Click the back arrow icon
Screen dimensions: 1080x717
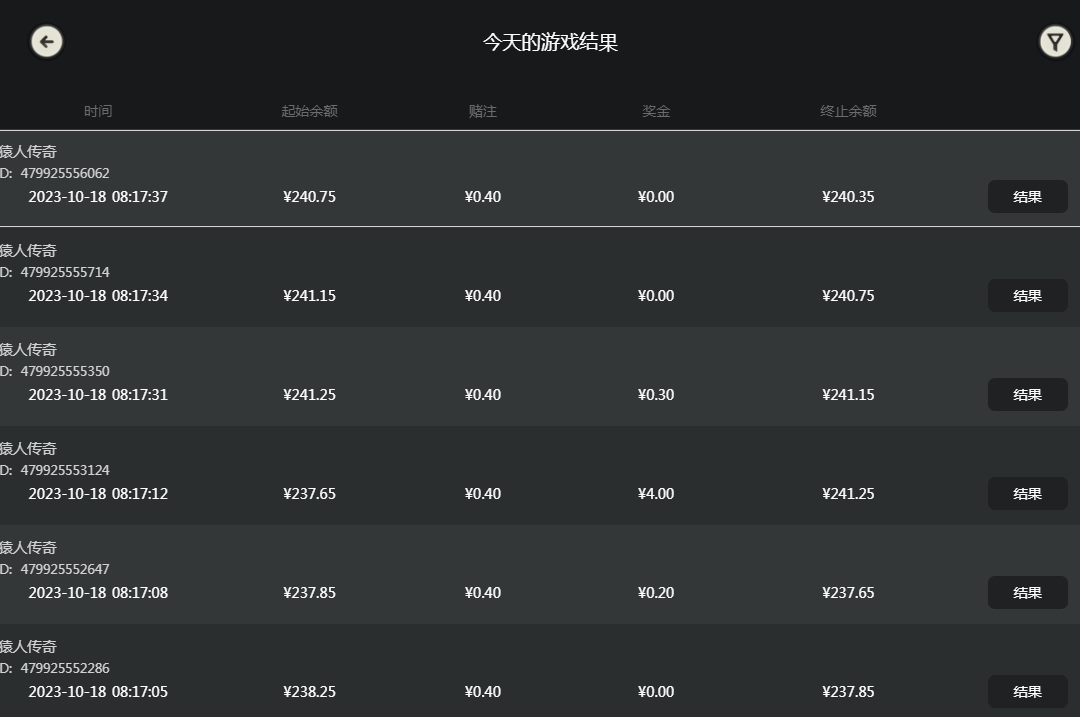(46, 41)
